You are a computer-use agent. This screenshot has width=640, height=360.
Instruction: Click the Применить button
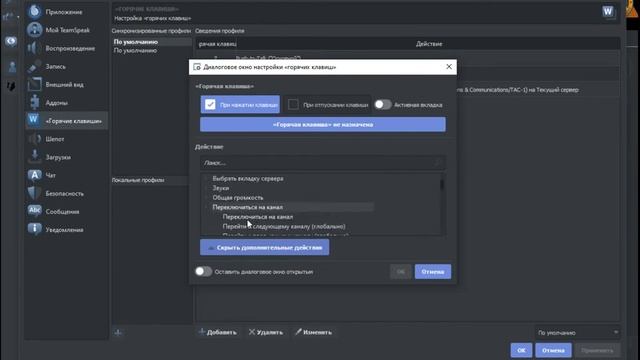[x=597, y=350]
